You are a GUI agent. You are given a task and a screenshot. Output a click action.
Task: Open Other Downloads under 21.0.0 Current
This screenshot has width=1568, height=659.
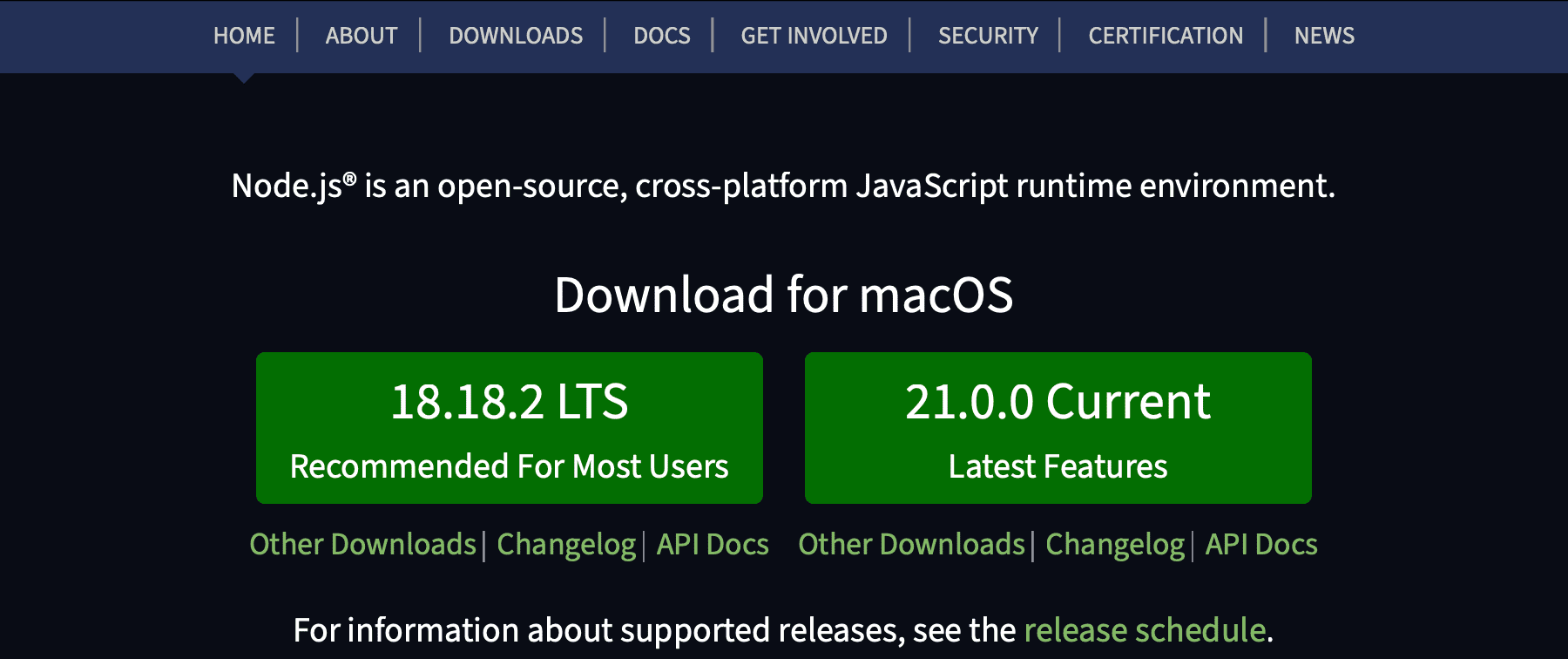click(x=911, y=544)
